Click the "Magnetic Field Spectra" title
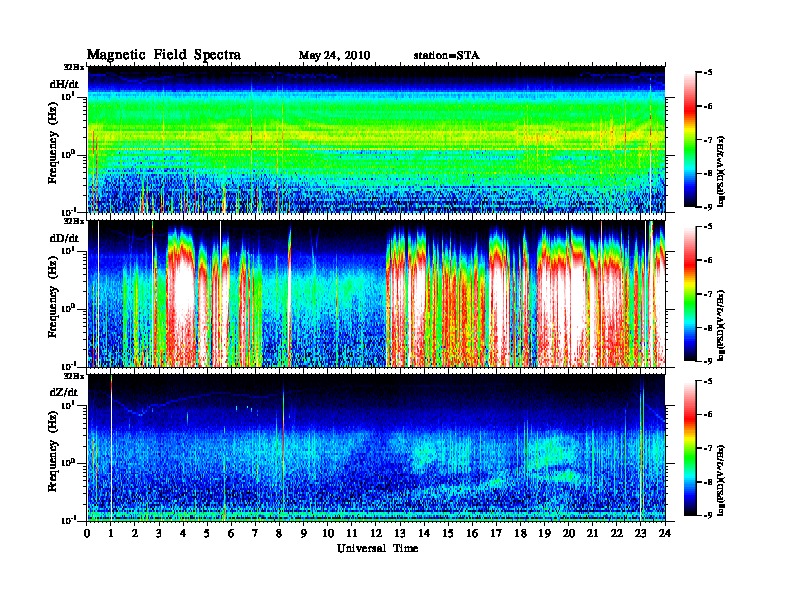This screenshot has height=612, width=792. 164,55
